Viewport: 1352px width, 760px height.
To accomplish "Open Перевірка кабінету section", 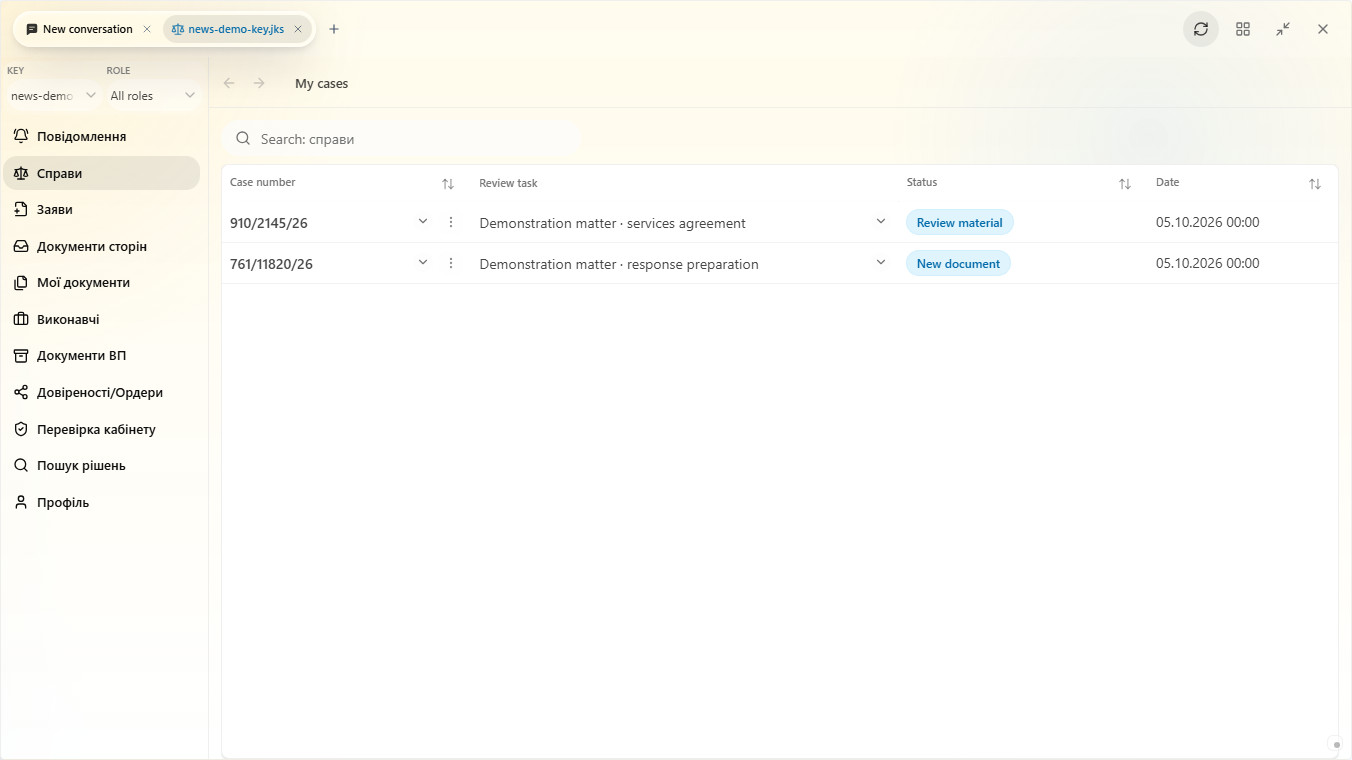I will click(x=102, y=430).
